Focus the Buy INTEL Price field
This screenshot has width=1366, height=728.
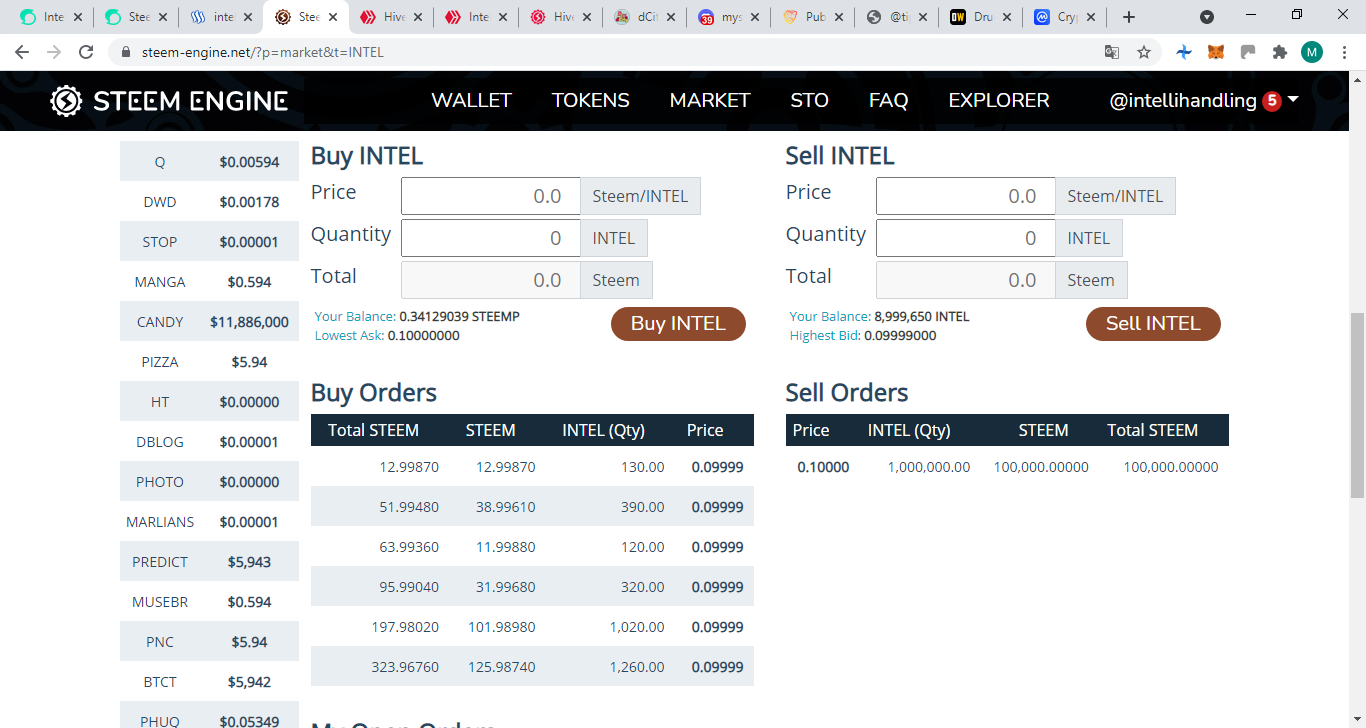point(490,196)
